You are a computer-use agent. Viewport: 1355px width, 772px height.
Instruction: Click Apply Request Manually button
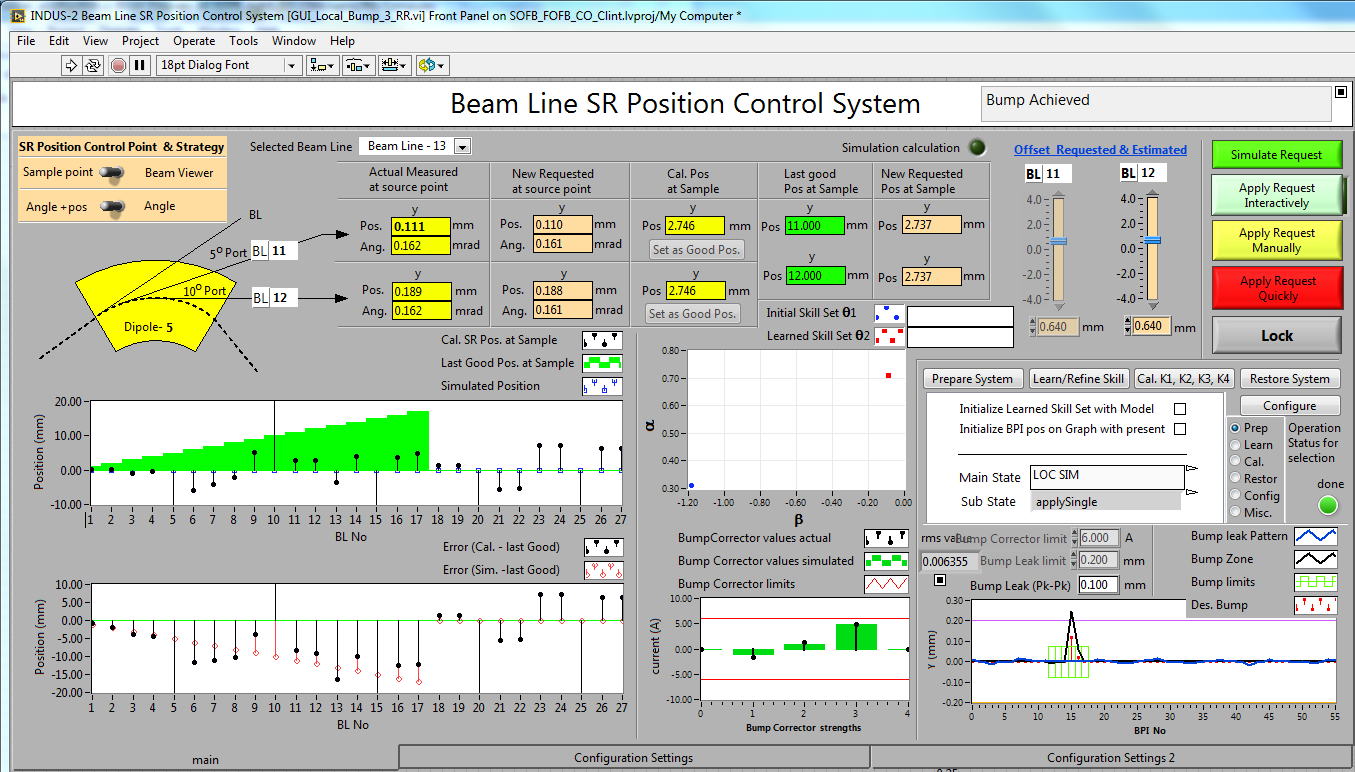(1276, 240)
